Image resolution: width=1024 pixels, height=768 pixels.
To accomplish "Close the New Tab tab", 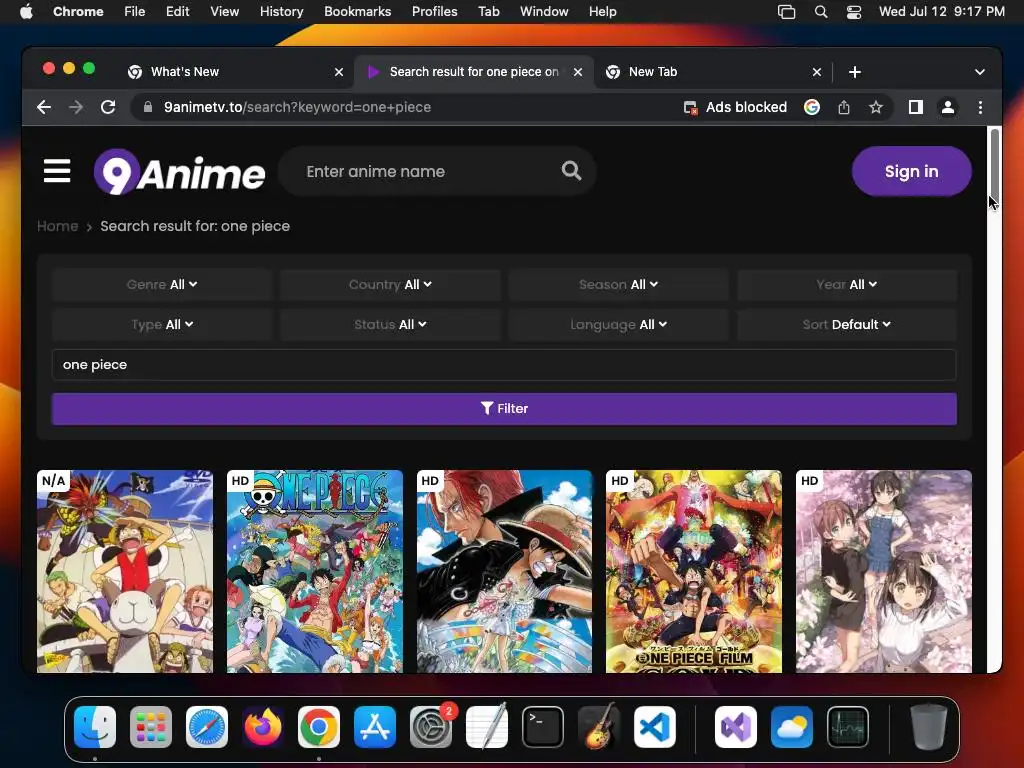I will click(816, 72).
